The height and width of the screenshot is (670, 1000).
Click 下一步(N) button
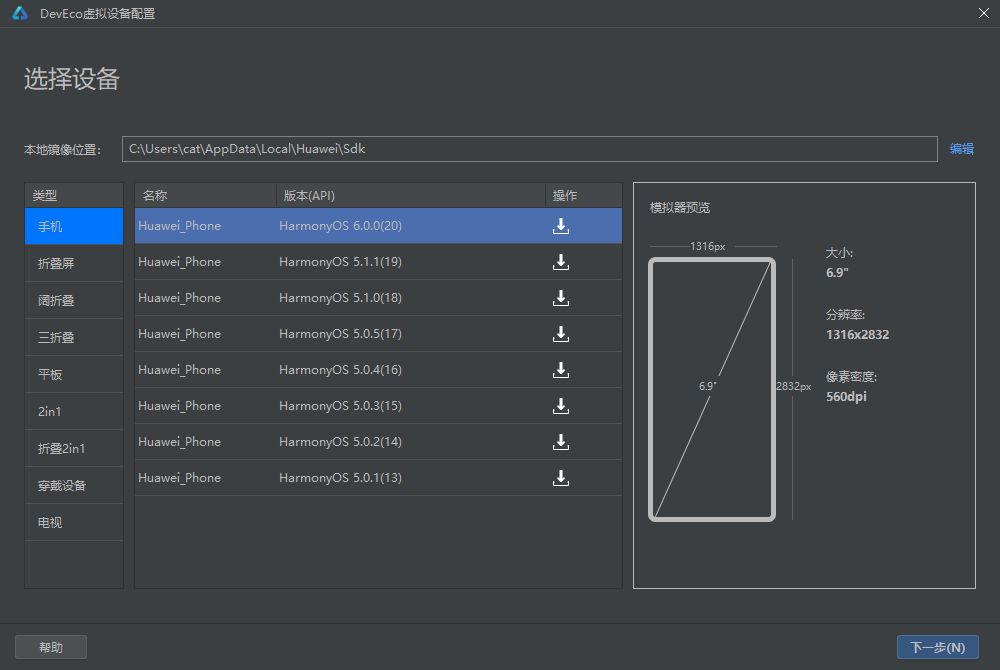[x=938, y=647]
